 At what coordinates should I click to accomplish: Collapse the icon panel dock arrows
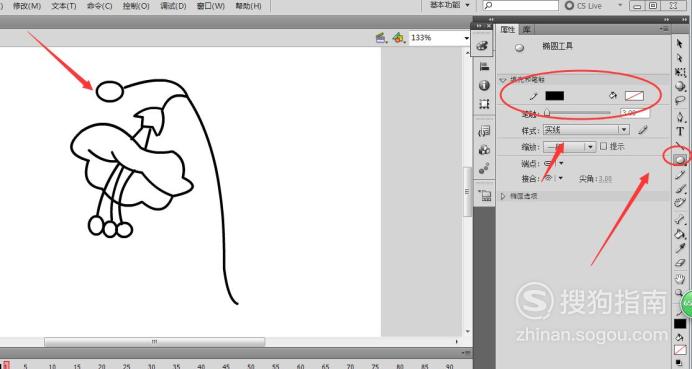click(479, 26)
